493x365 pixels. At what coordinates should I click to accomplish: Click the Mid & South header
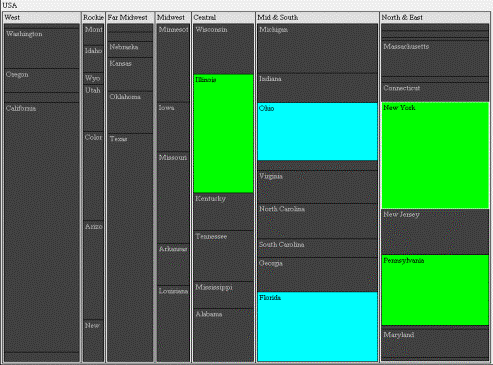(x=317, y=18)
